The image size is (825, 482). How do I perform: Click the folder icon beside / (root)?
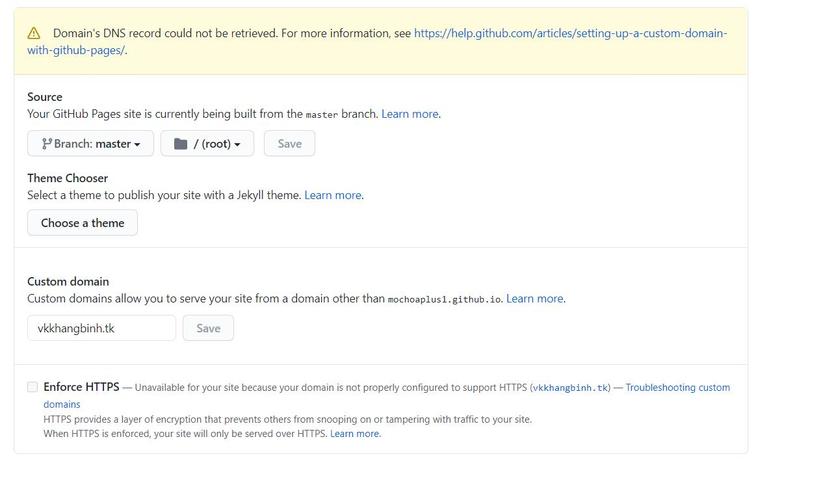coord(181,144)
